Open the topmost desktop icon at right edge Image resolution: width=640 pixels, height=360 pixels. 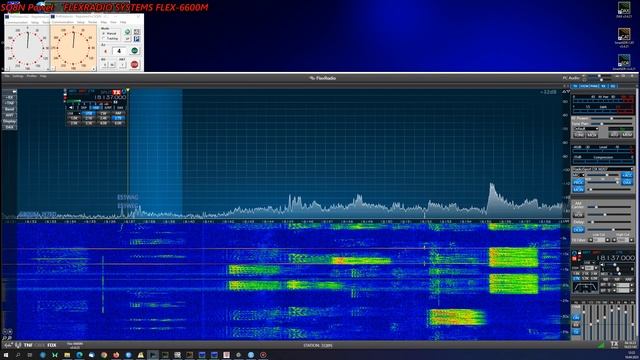(624, 10)
